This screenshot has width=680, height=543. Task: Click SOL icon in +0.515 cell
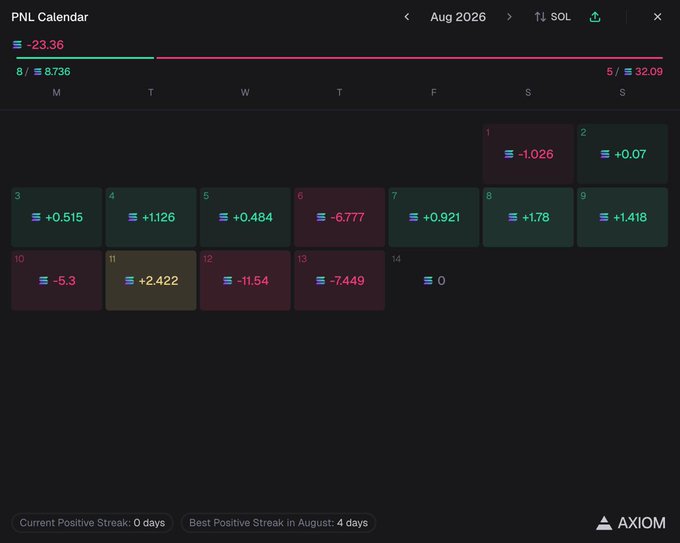point(36,217)
